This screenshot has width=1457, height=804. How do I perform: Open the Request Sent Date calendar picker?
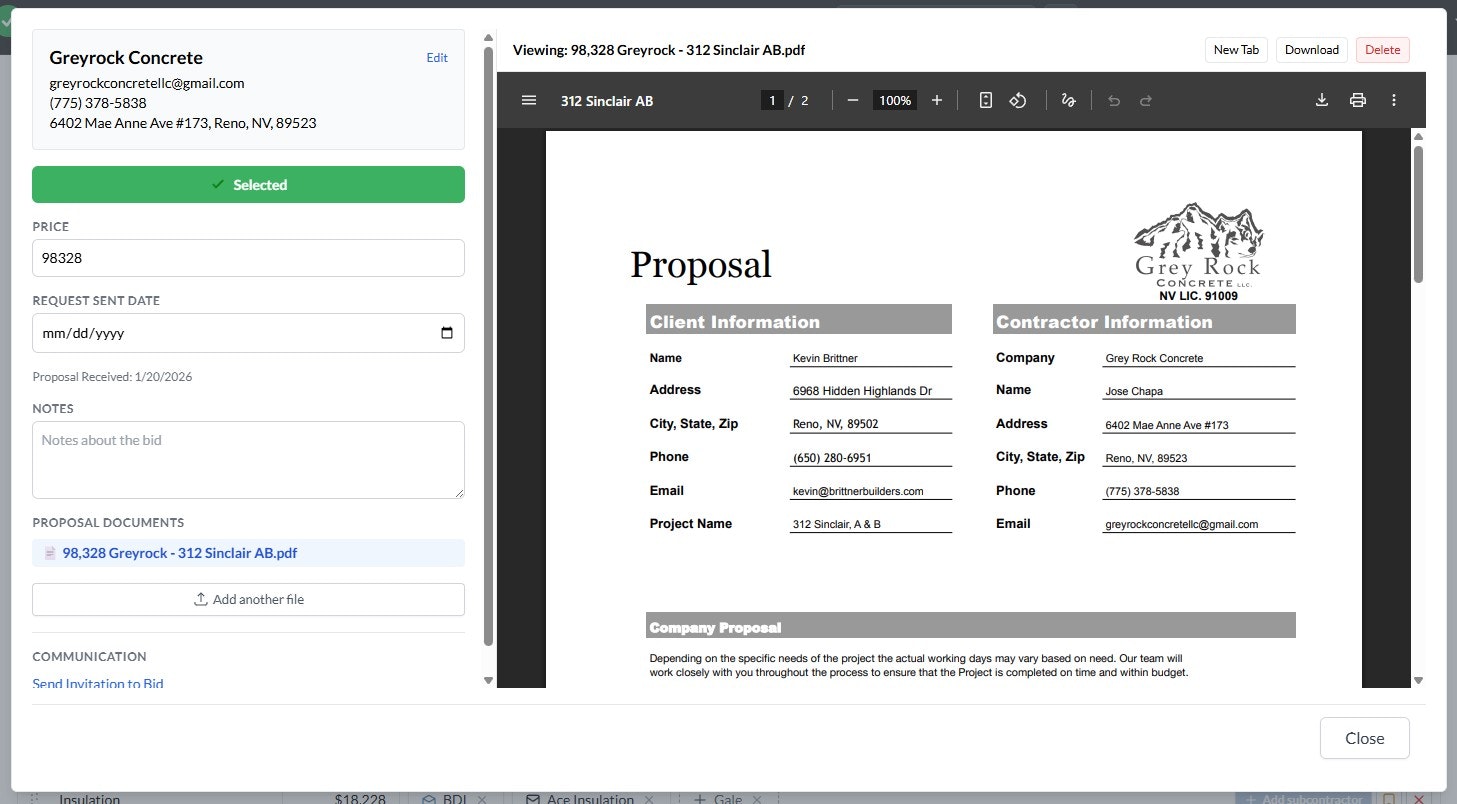(446, 333)
